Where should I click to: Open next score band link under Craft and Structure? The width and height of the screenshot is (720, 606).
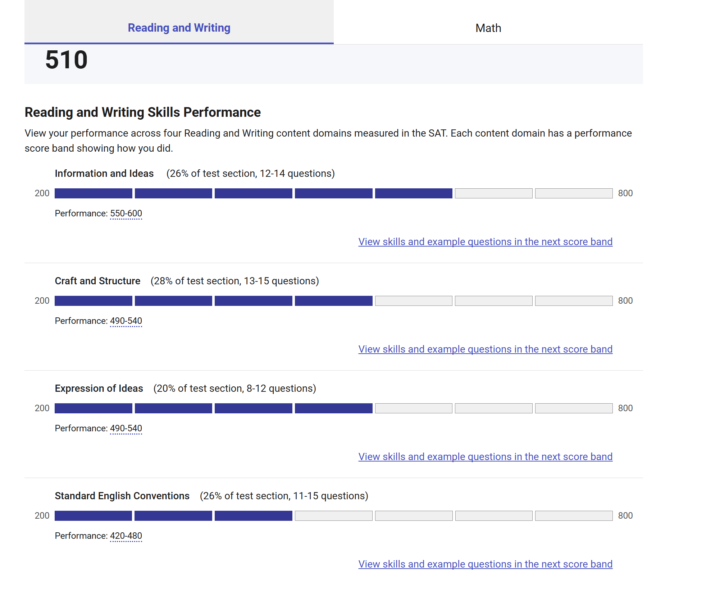click(485, 349)
